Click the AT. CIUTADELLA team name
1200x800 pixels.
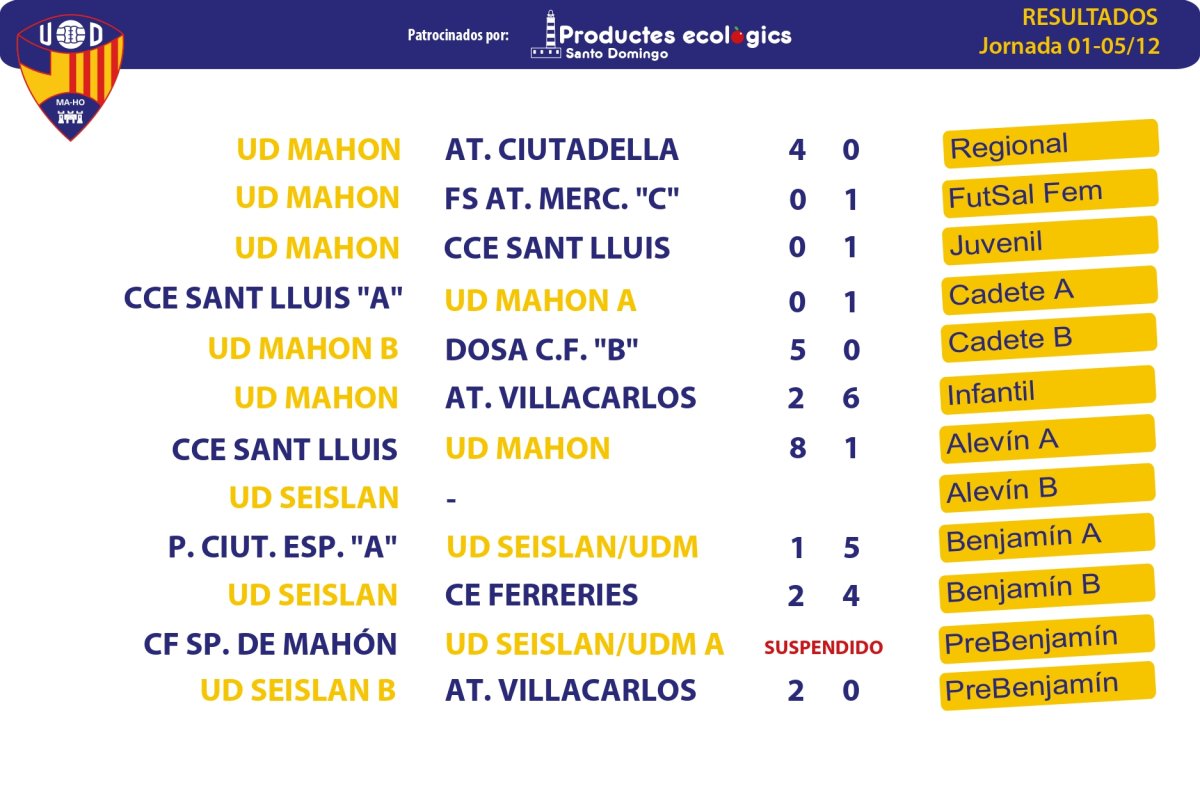[x=562, y=150]
